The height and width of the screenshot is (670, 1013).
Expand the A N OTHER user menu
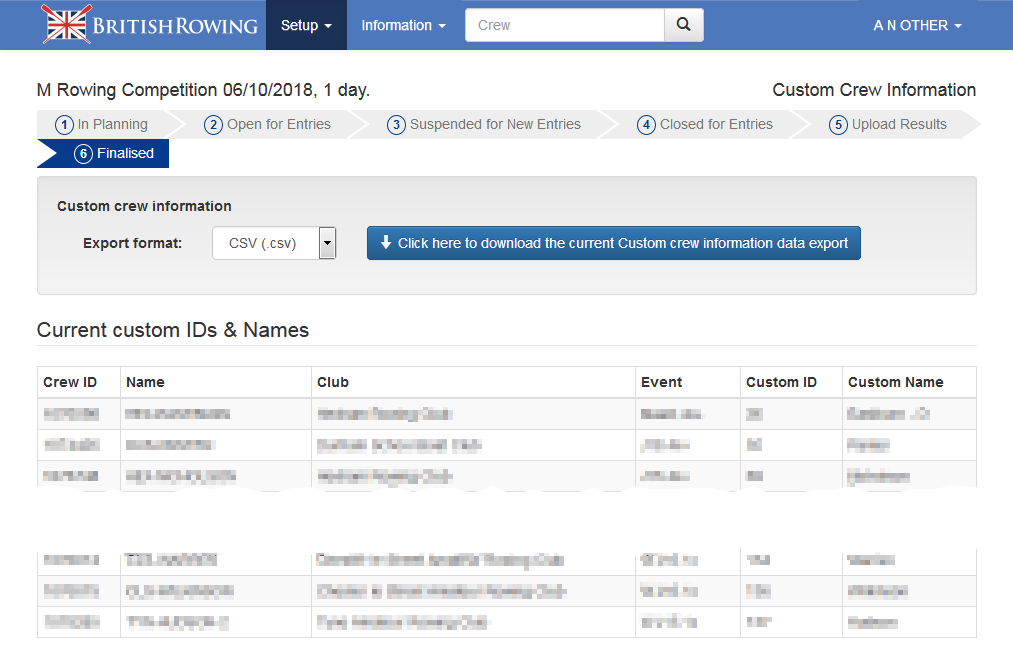point(917,25)
